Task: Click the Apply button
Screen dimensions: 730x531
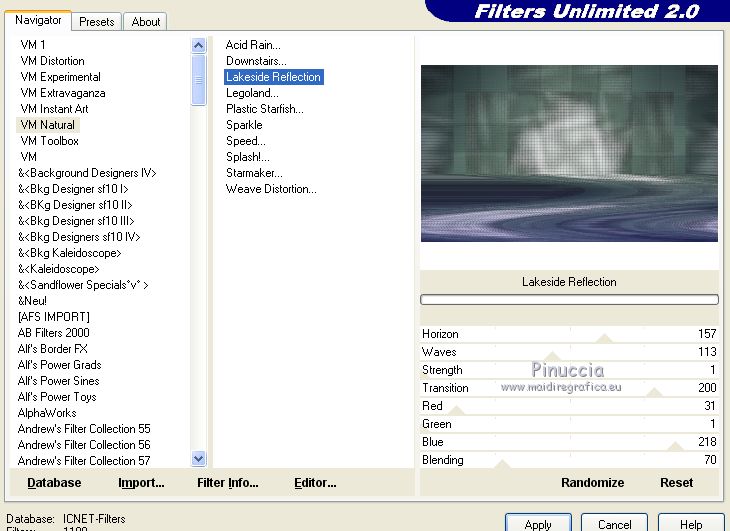Action: 538,524
